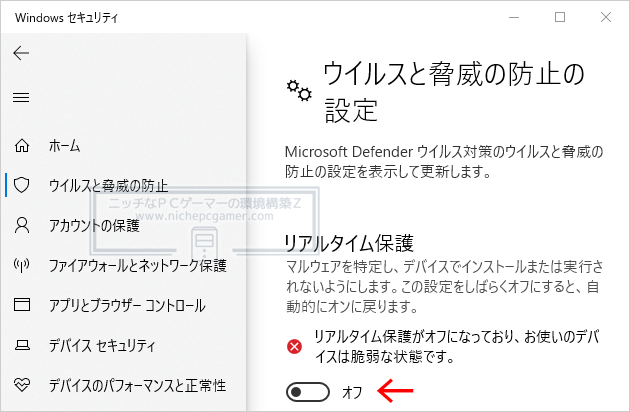
Task: Click the red error X status icon
Action: tap(295, 346)
